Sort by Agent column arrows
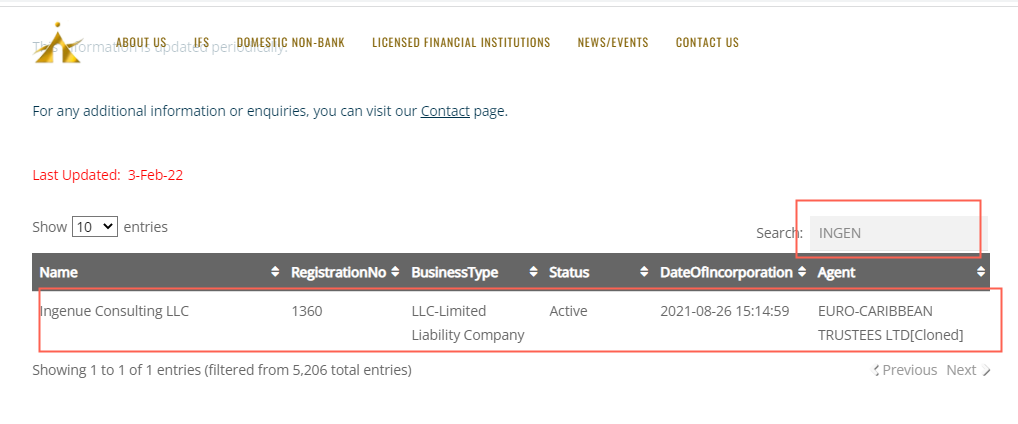The width and height of the screenshot is (1018, 424). [980, 272]
